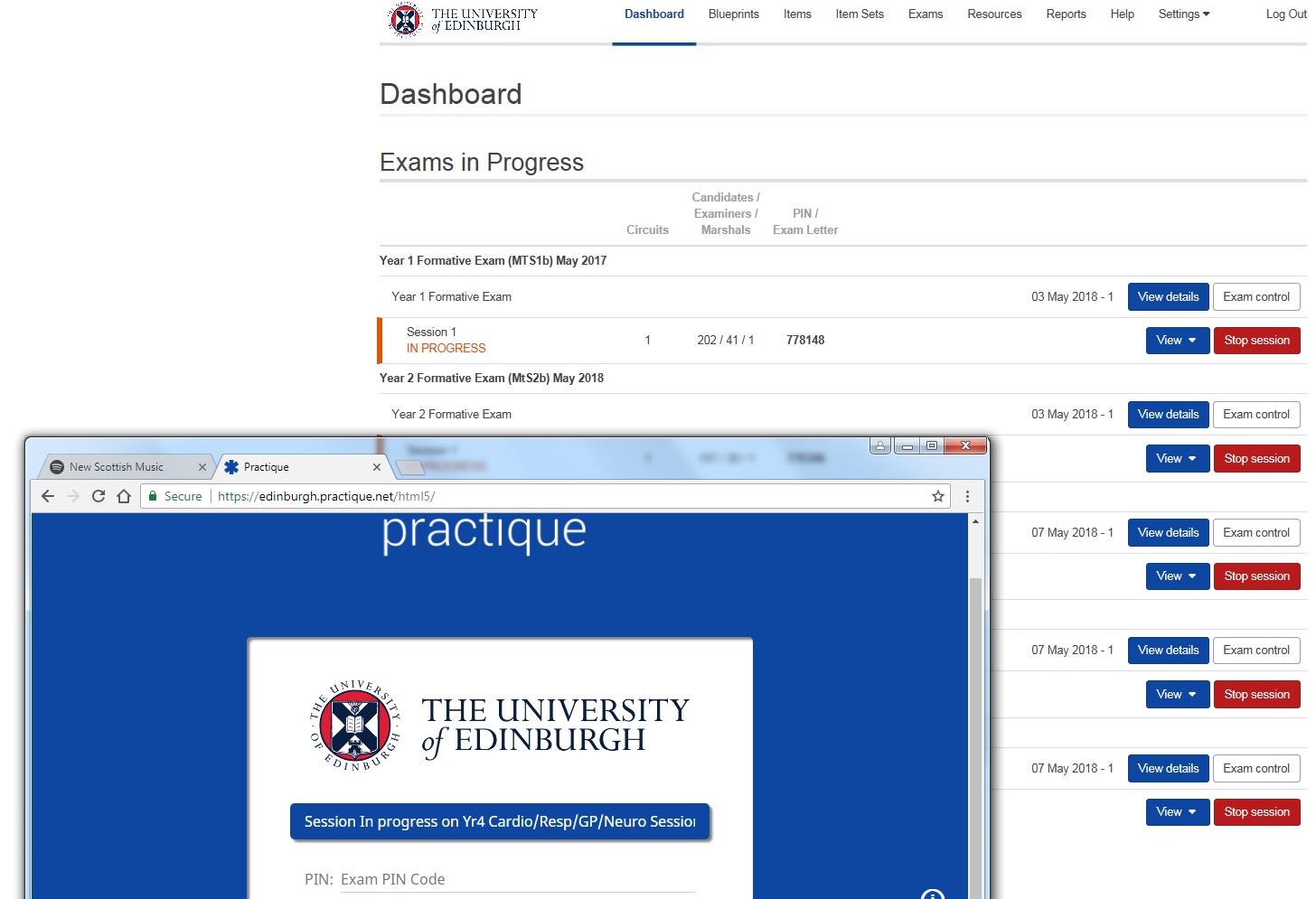Click the Chrome home icon
The width and height of the screenshot is (1316, 899).
[x=124, y=496]
